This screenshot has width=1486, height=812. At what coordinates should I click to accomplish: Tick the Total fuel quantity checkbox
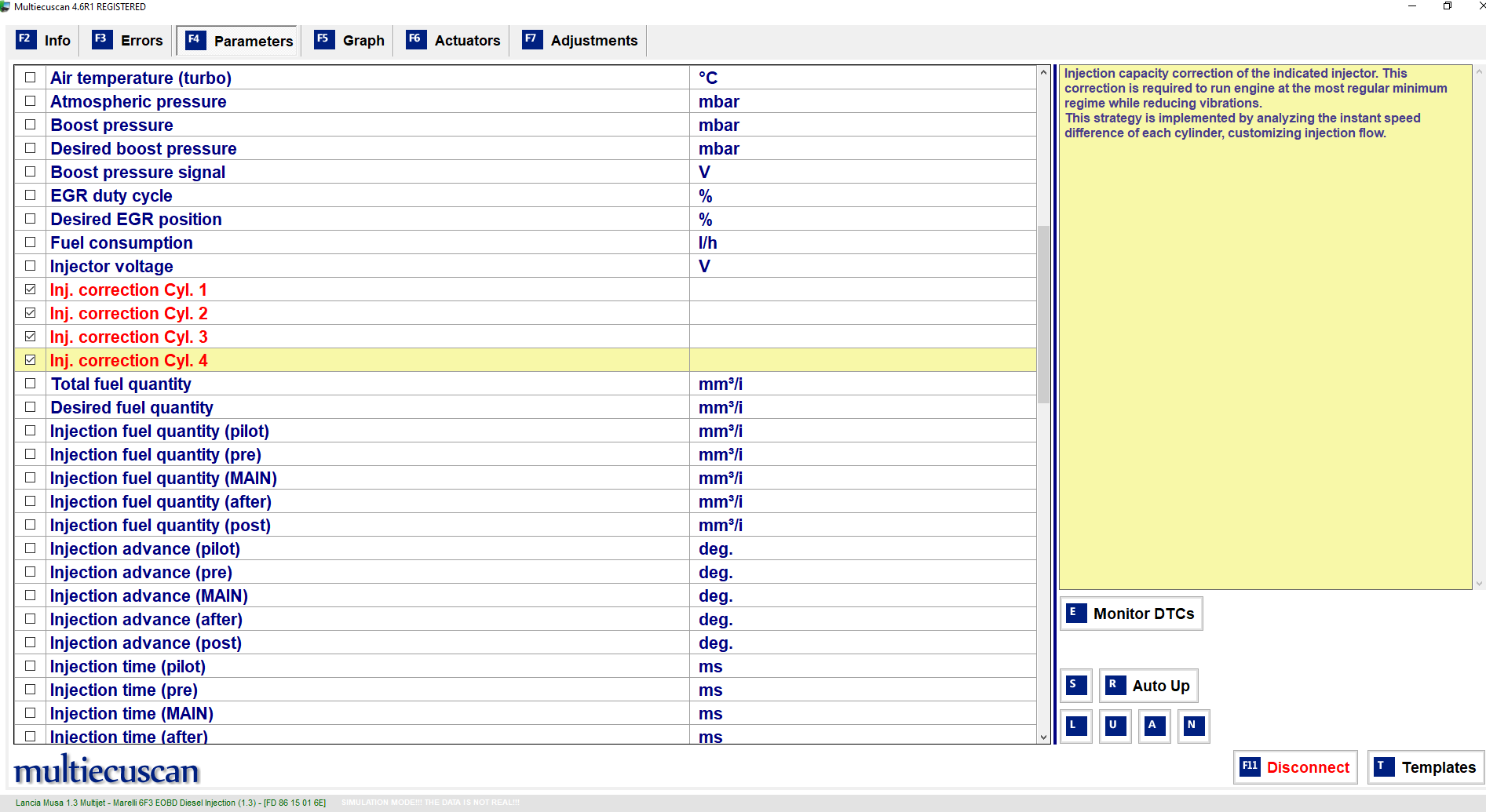click(x=31, y=384)
